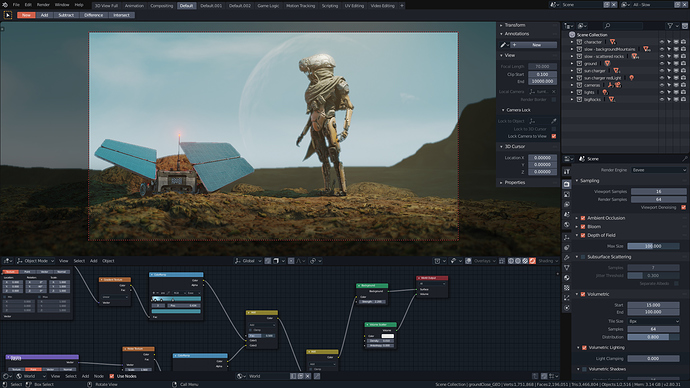
Task: Click the Intersect selection mode button
Action: [x=121, y=15]
